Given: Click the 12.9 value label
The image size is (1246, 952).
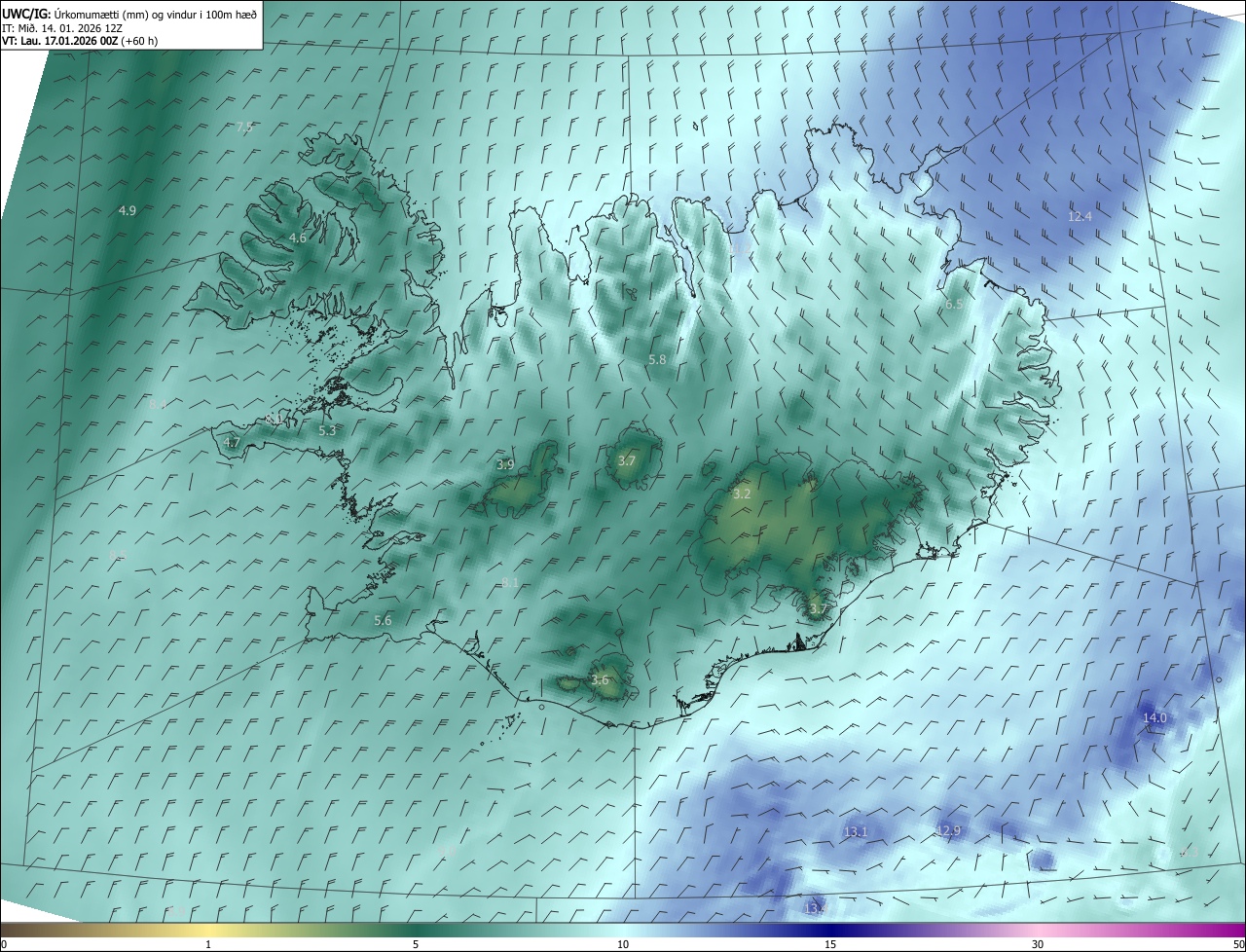Looking at the screenshot, I should pyautogui.click(x=948, y=830).
